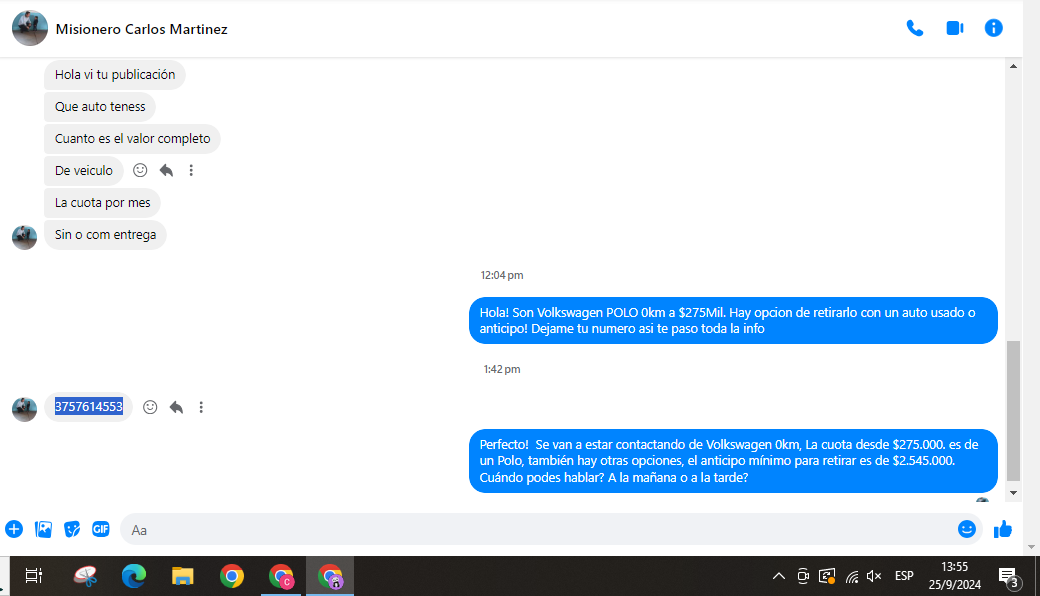This screenshot has width=1040, height=596.
Task: Open the conversation information panel
Action: coord(993,28)
